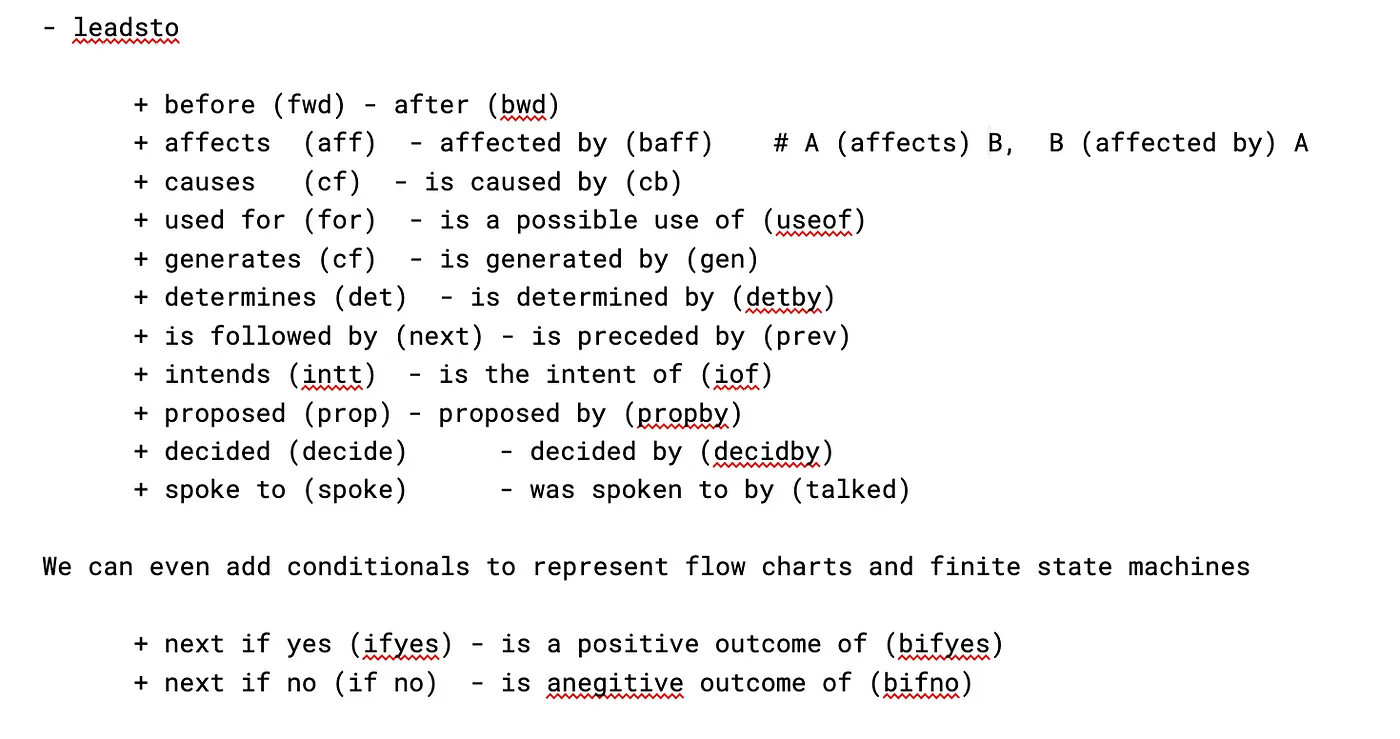1400x739 pixels.
Task: Click the underlined word ifyes
Action: tap(402, 645)
